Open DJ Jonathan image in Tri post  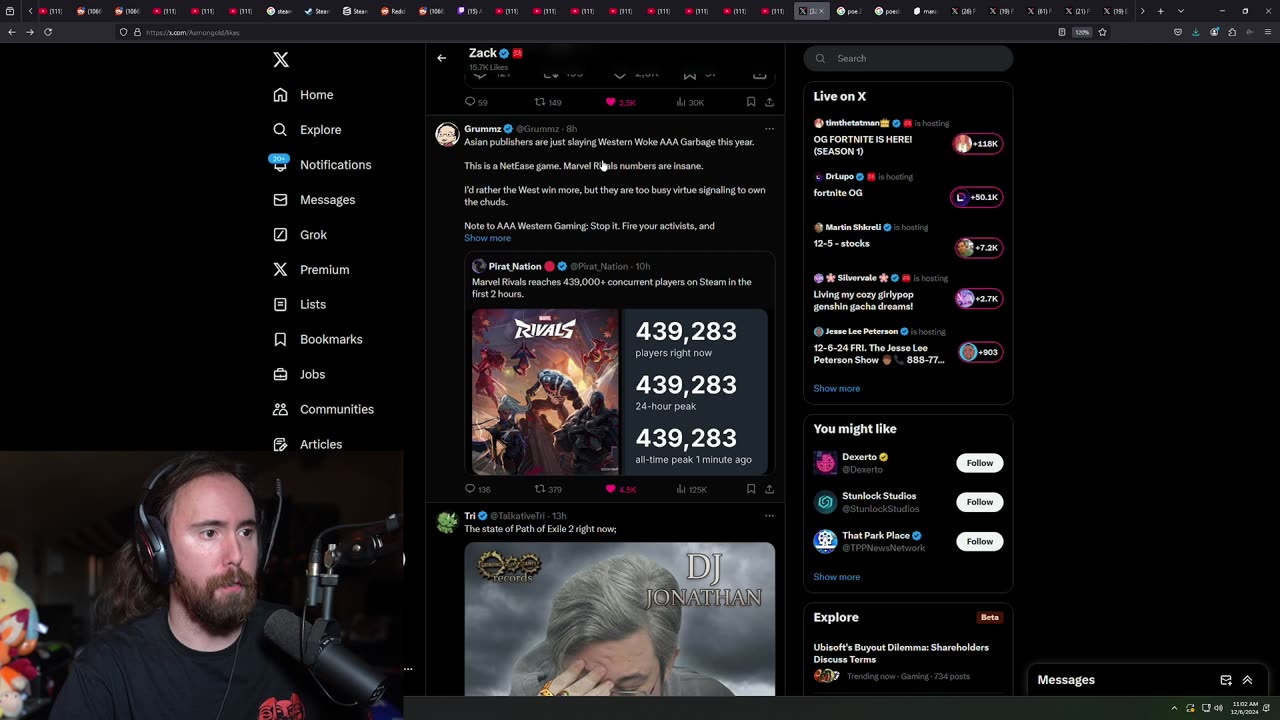(x=619, y=619)
